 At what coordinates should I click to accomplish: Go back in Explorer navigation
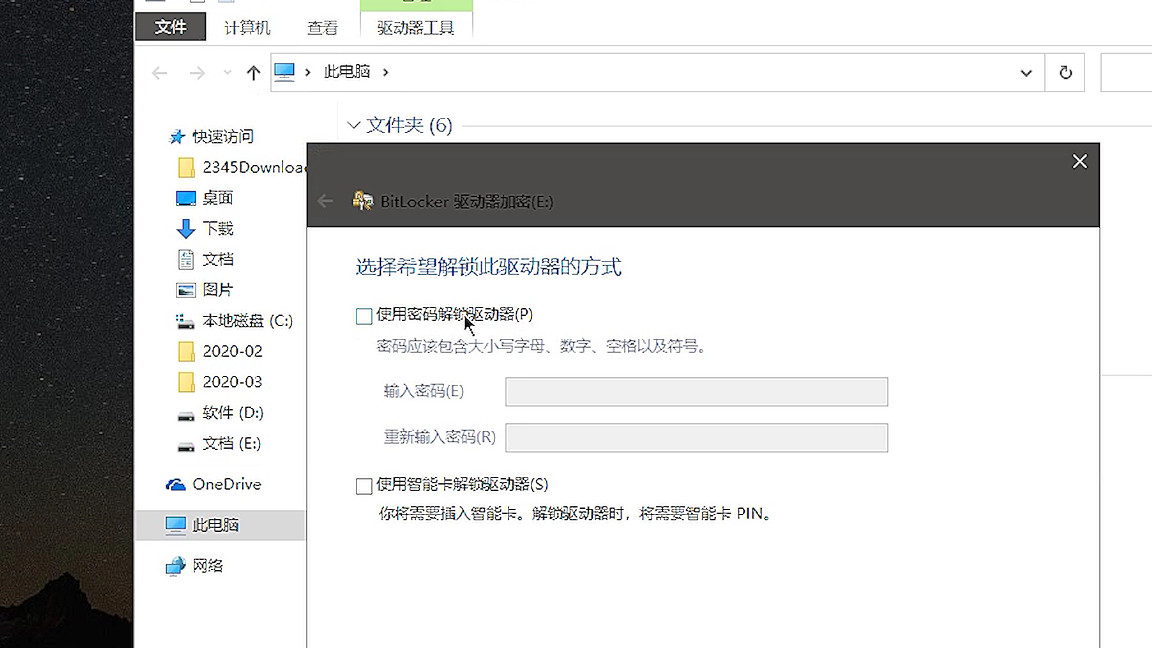[x=159, y=73]
